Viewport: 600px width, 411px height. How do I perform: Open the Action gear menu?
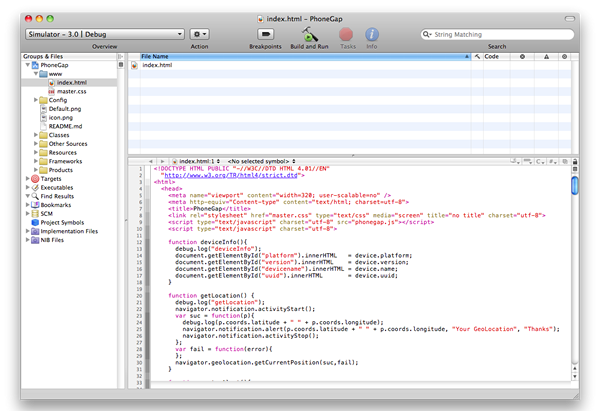[199, 34]
